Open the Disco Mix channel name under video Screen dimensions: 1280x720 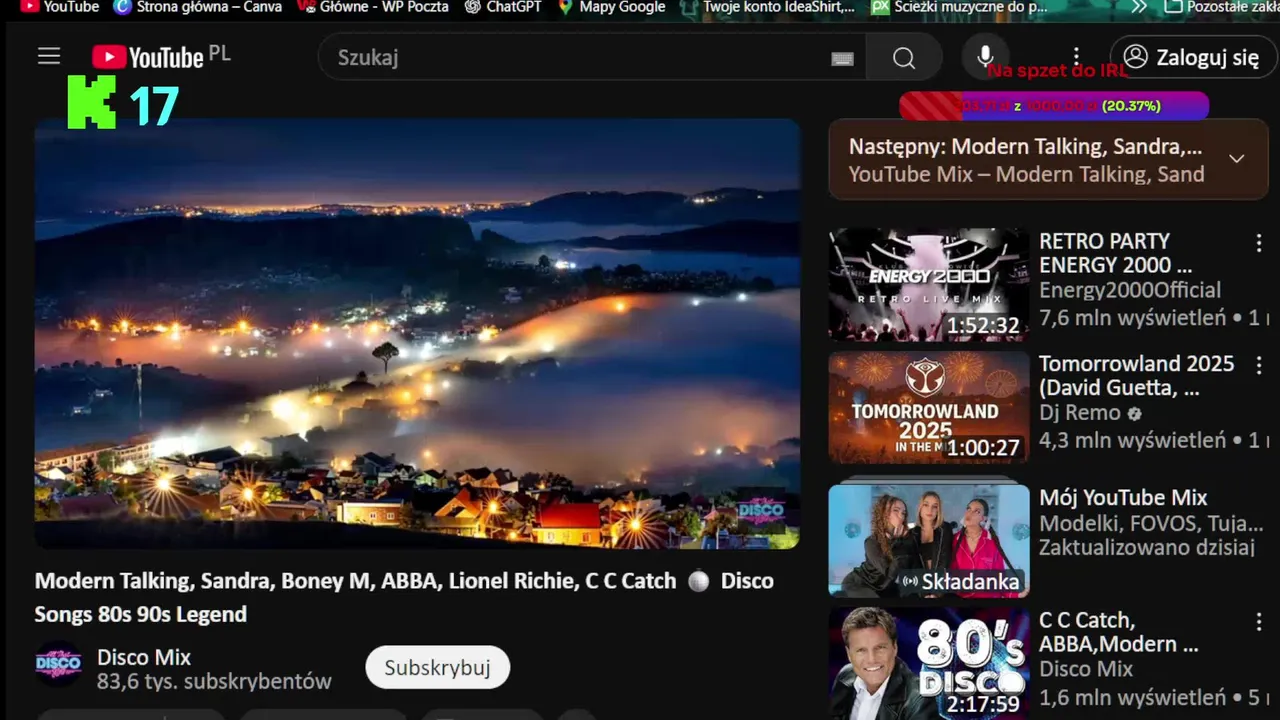tap(144, 657)
